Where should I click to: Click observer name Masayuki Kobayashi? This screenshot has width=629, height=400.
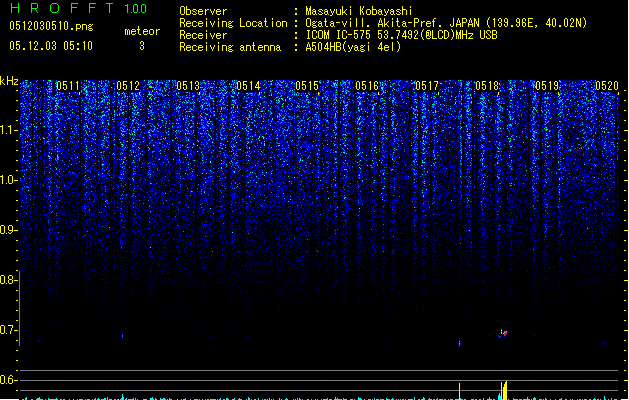(x=359, y=11)
